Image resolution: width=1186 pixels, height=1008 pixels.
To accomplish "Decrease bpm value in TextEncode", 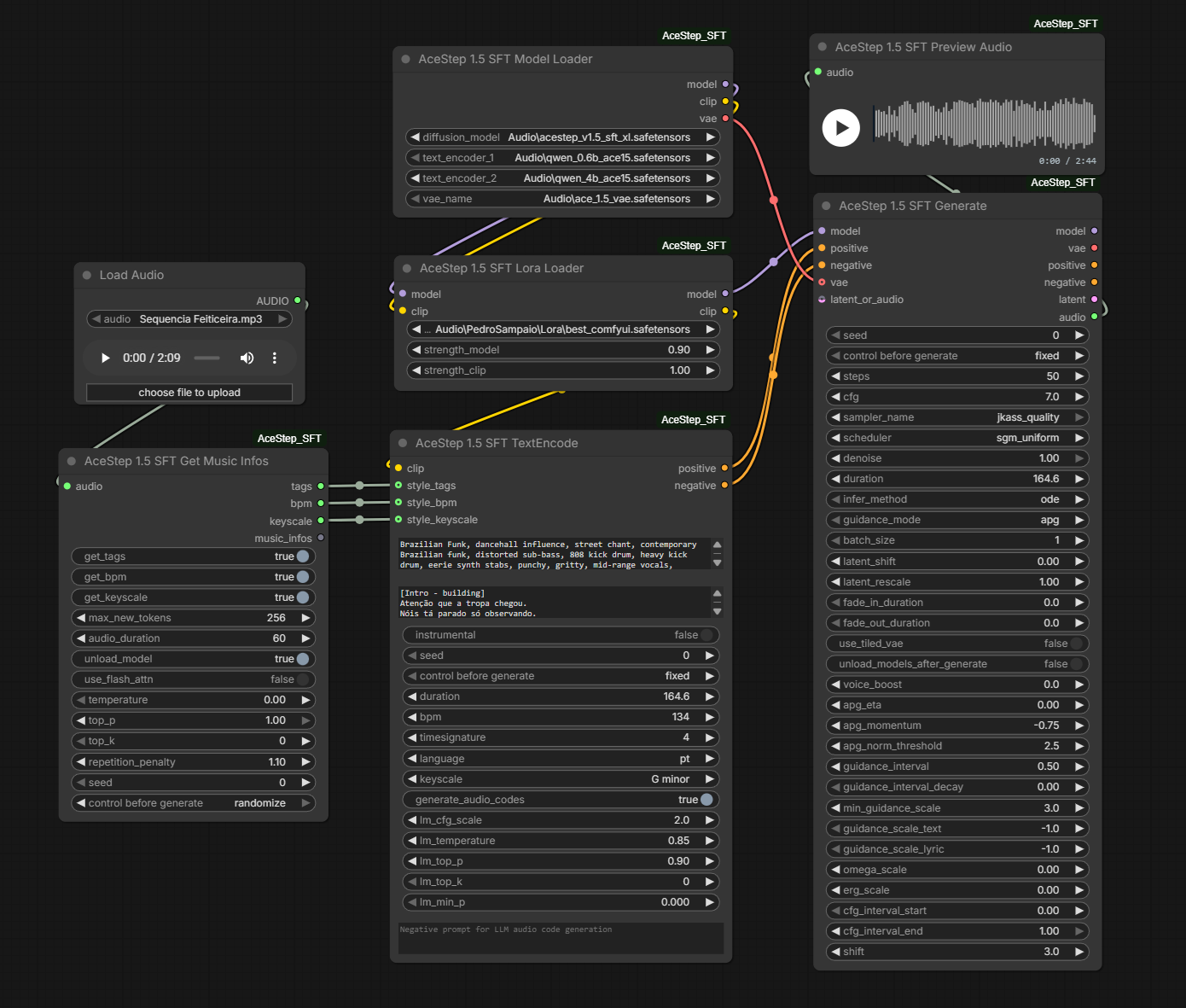I will [412, 717].
